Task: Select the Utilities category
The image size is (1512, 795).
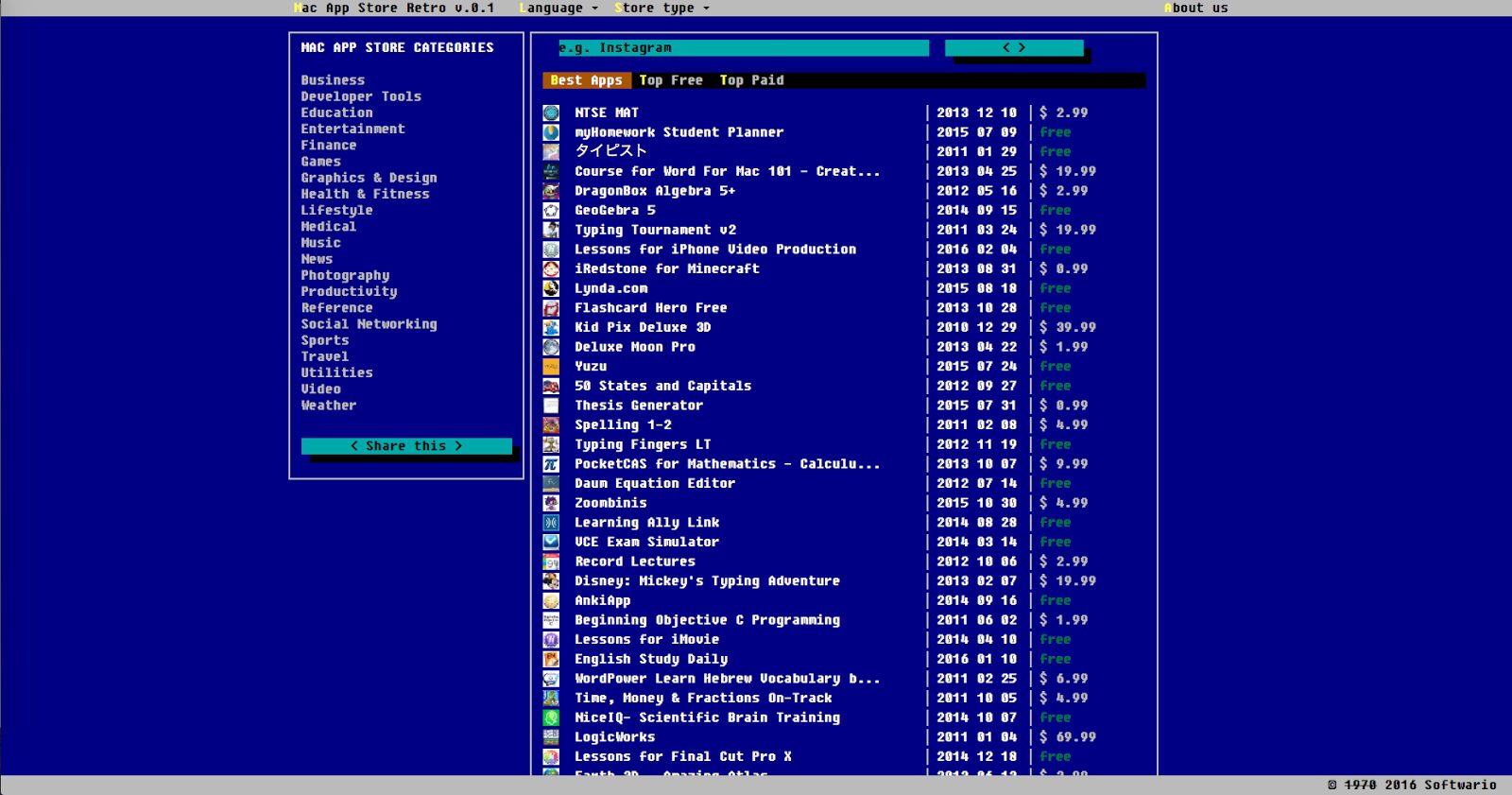Action: pos(336,372)
